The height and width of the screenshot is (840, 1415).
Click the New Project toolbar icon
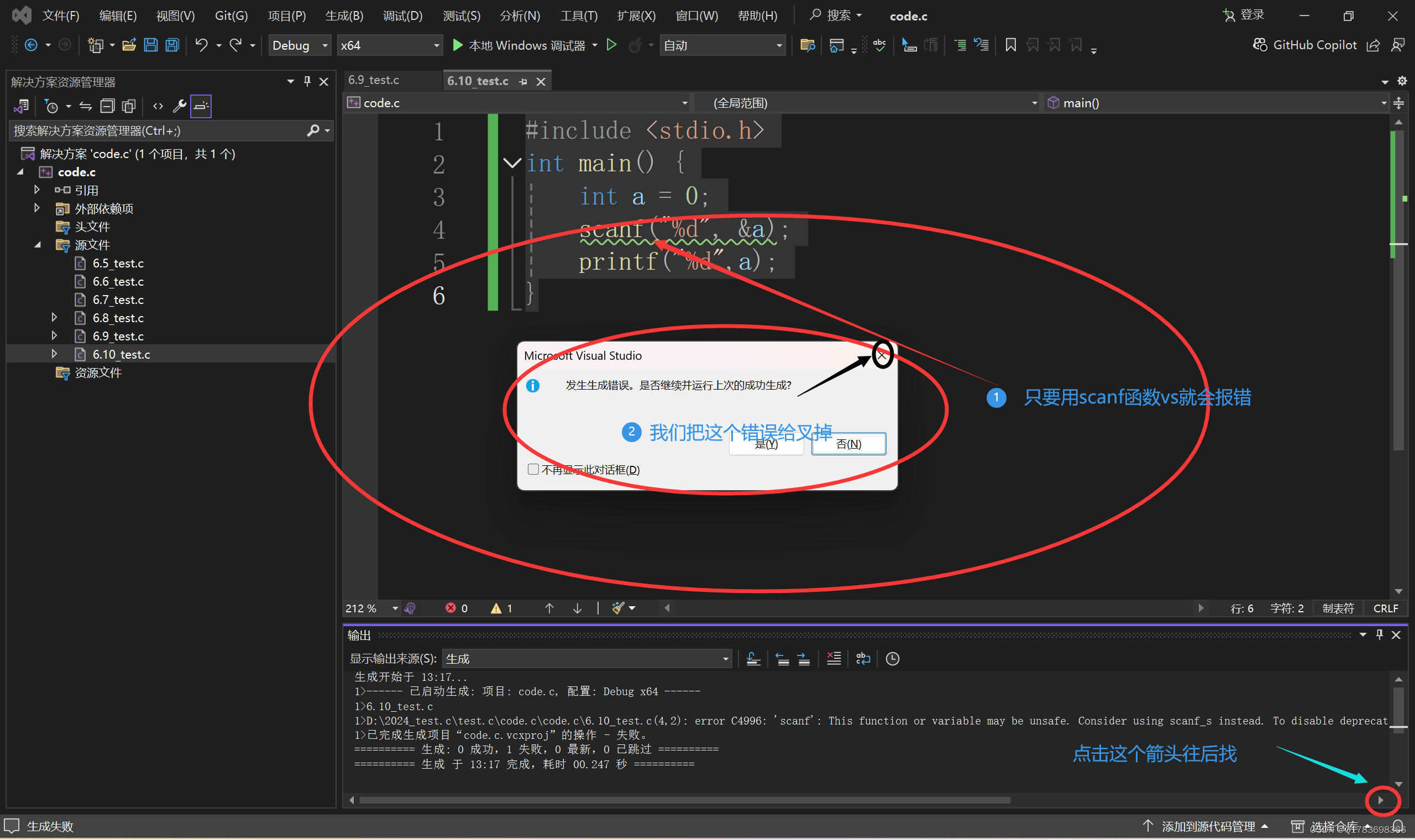tap(95, 45)
